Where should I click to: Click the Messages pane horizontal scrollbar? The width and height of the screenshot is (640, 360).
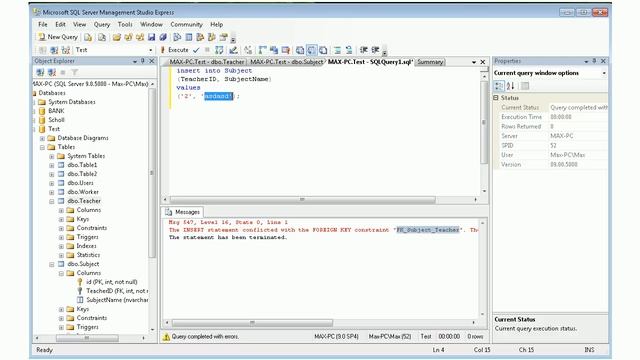[252, 323]
